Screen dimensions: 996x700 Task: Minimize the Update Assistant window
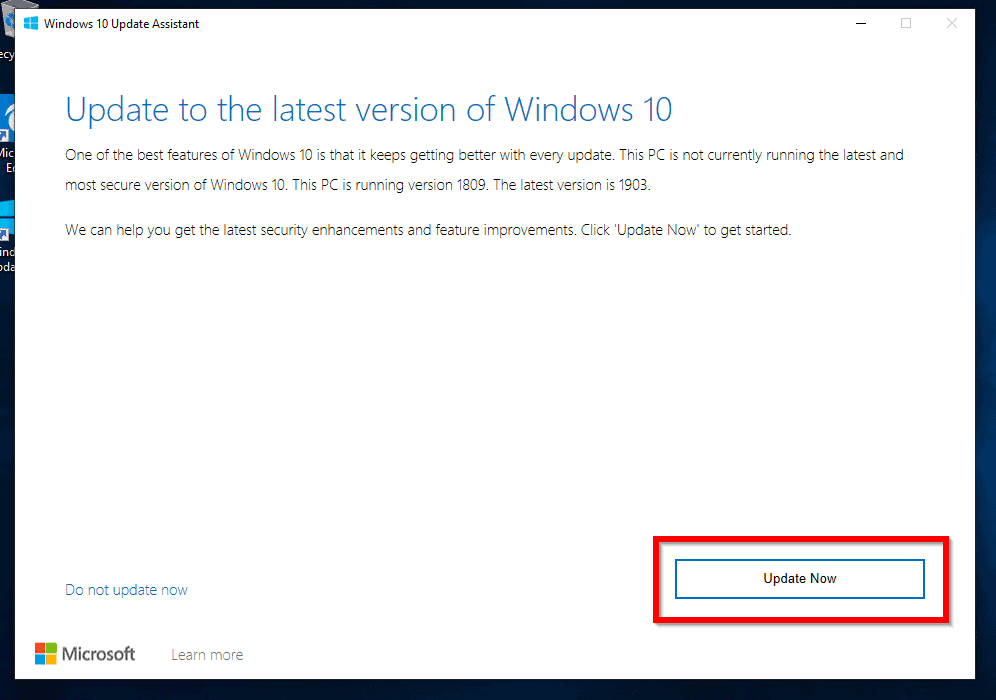(861, 24)
